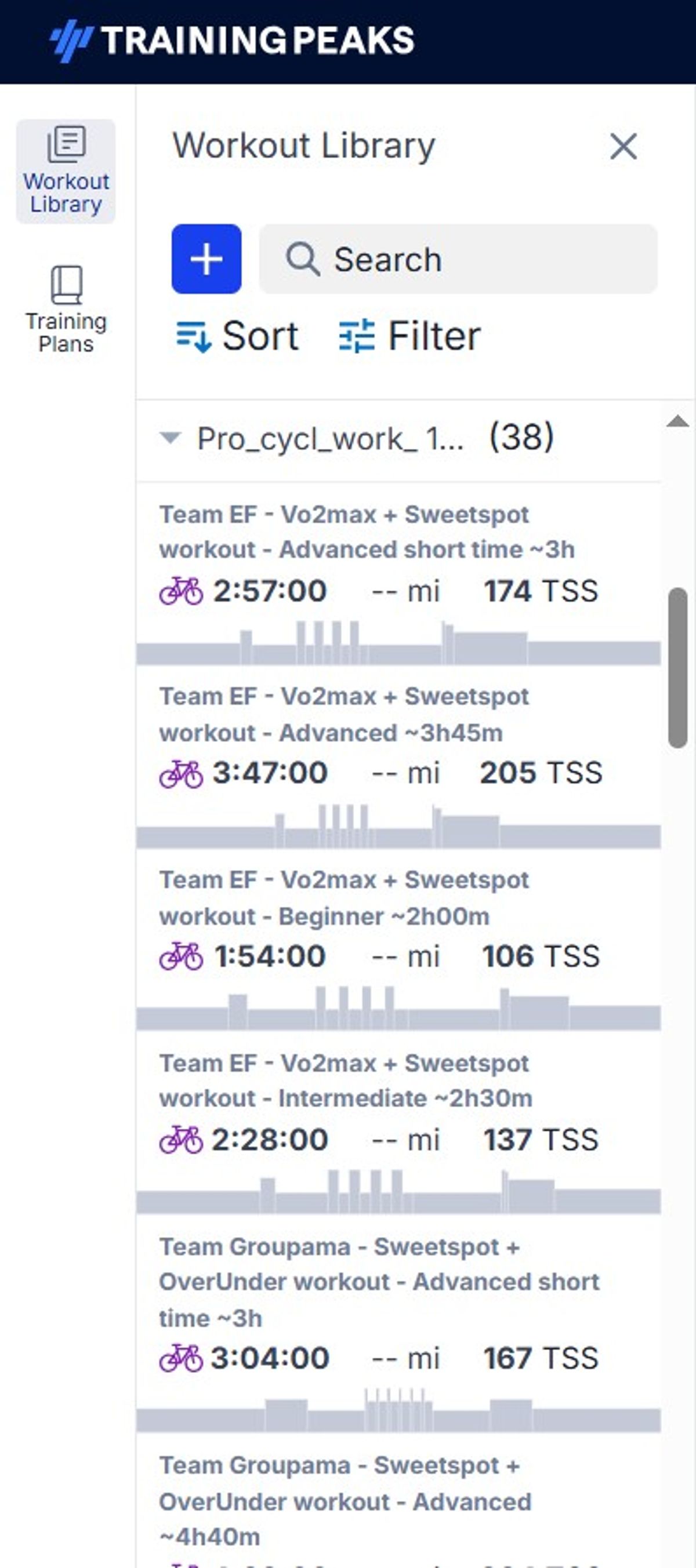Open Training Plans sidebar icon
The height and width of the screenshot is (1568, 696).
coord(66,310)
